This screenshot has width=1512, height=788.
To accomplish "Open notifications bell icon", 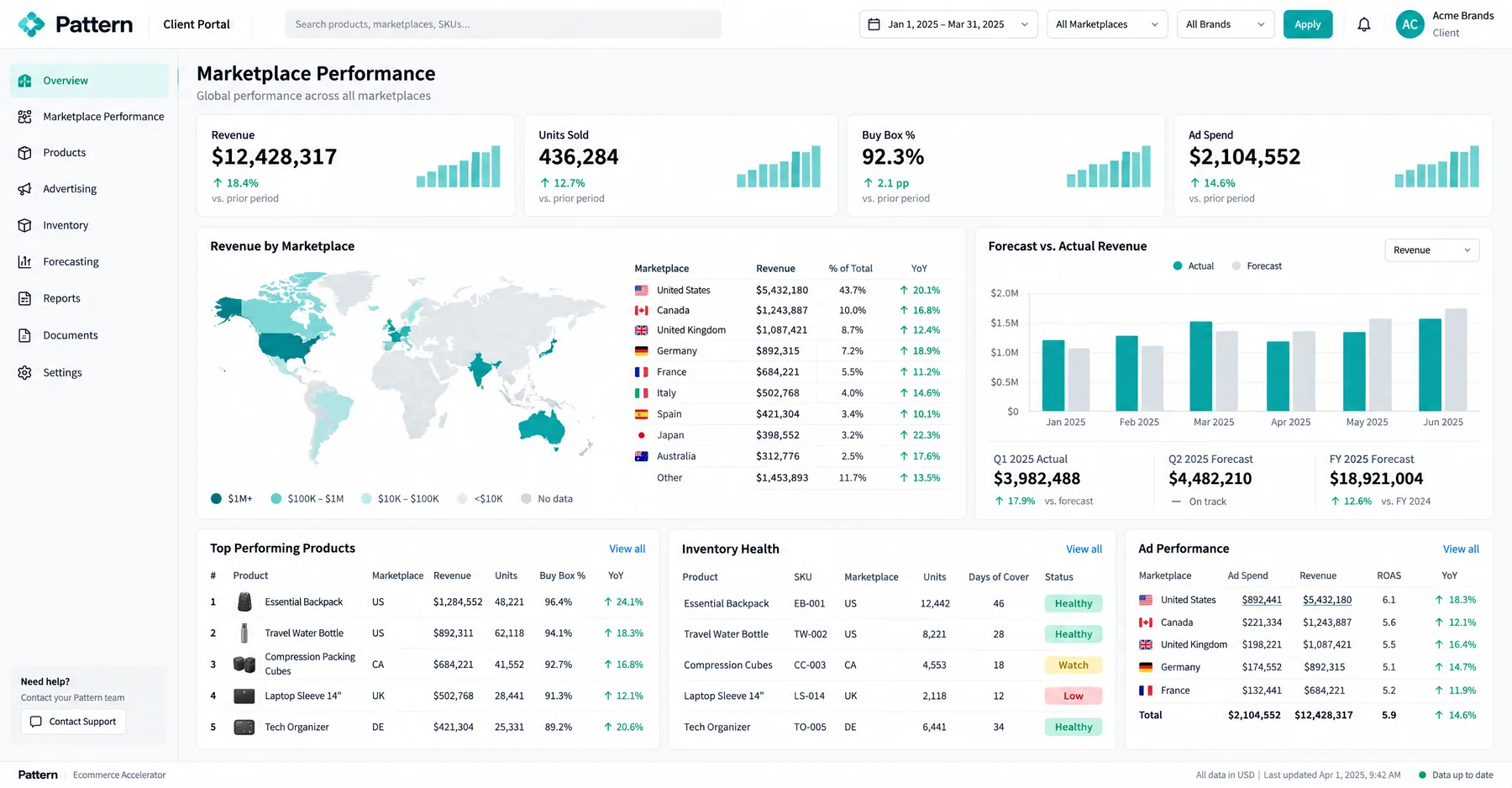I will (x=1364, y=24).
